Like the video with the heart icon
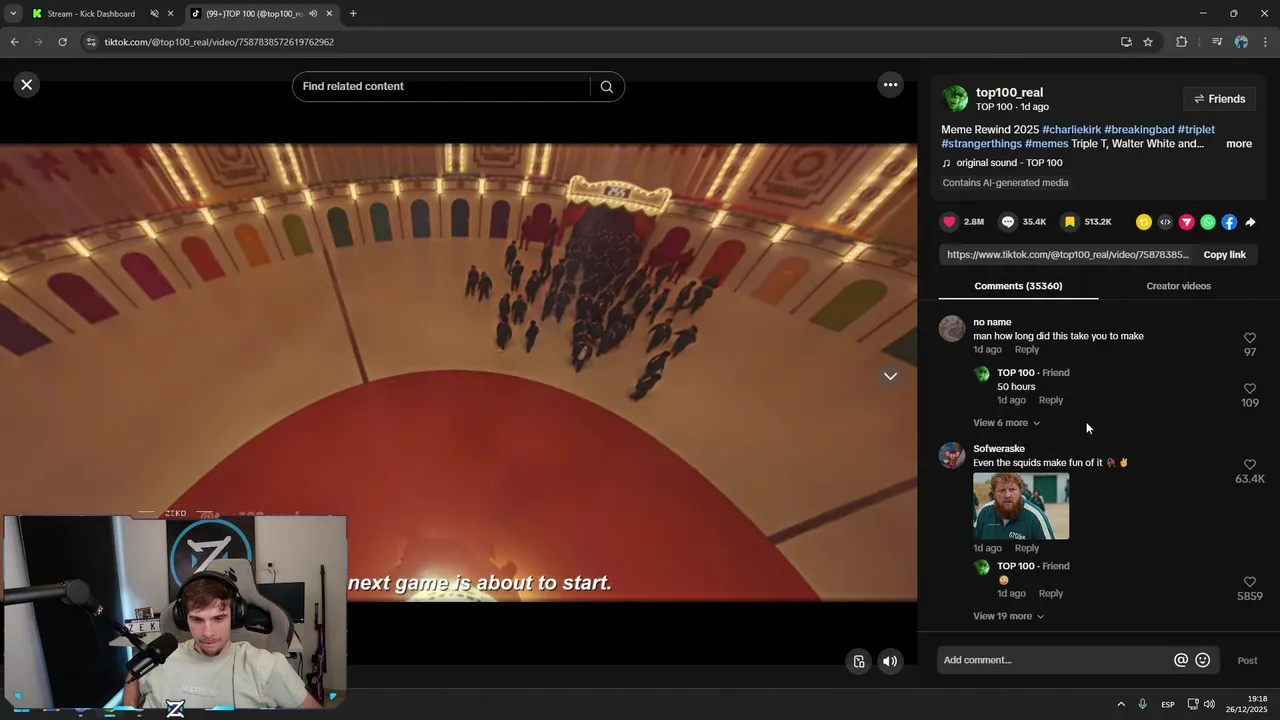This screenshot has width=1280, height=720. click(949, 222)
